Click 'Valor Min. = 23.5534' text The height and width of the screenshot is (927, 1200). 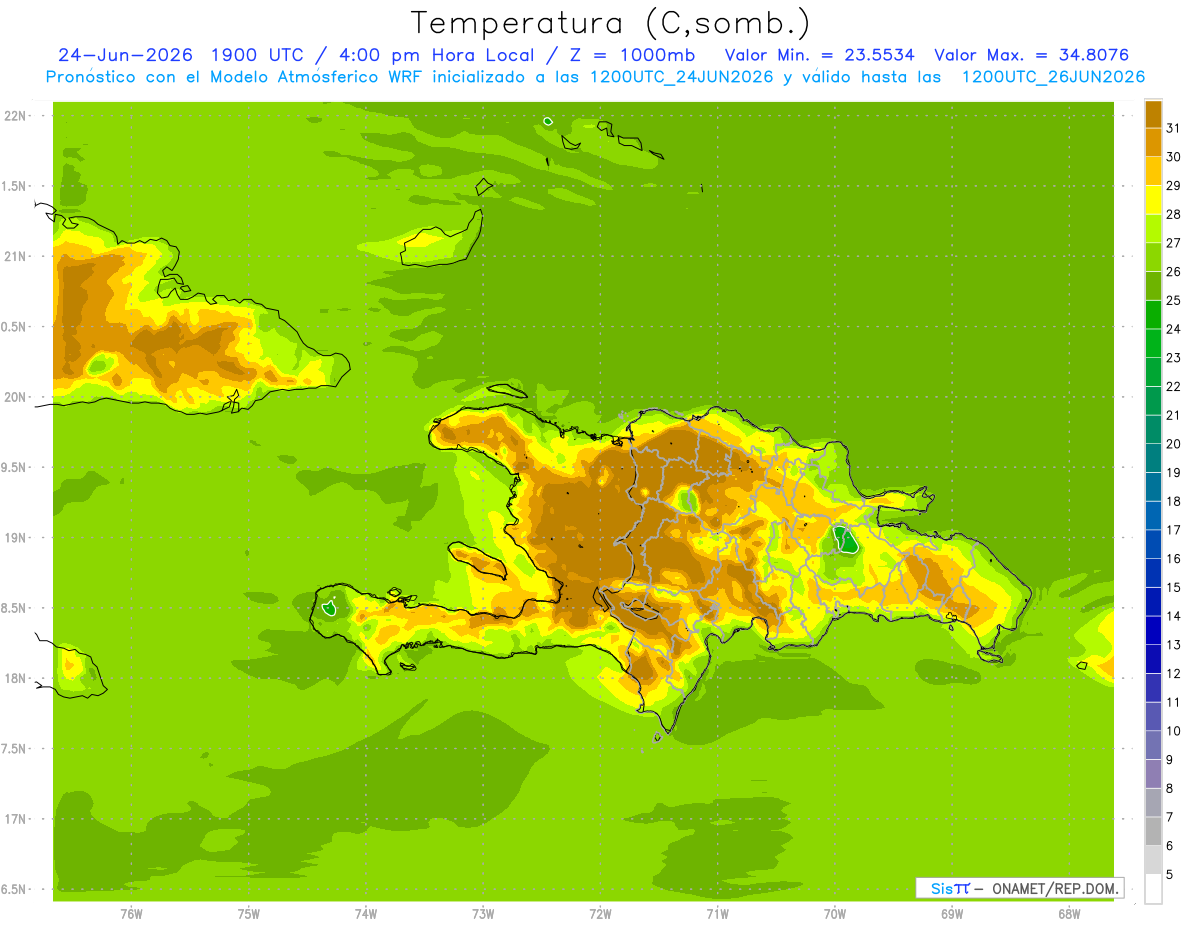819,55
